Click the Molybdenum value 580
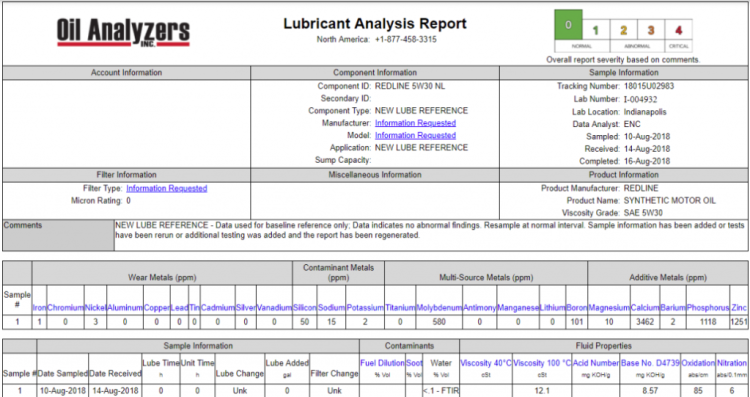This screenshot has width=750, height=397. 439,322
